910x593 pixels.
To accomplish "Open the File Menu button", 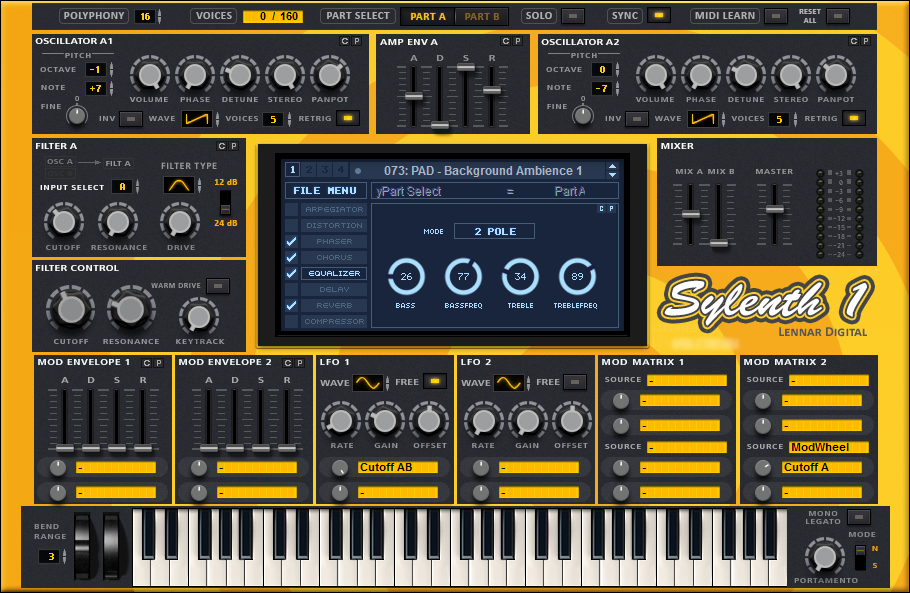I will pos(325,191).
